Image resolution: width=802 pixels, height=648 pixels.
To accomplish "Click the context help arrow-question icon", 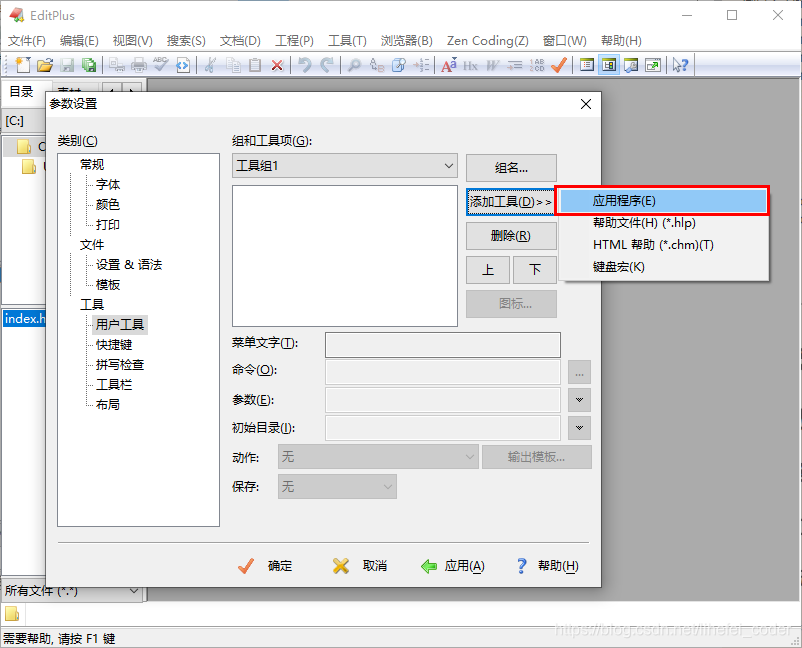I will click(680, 65).
